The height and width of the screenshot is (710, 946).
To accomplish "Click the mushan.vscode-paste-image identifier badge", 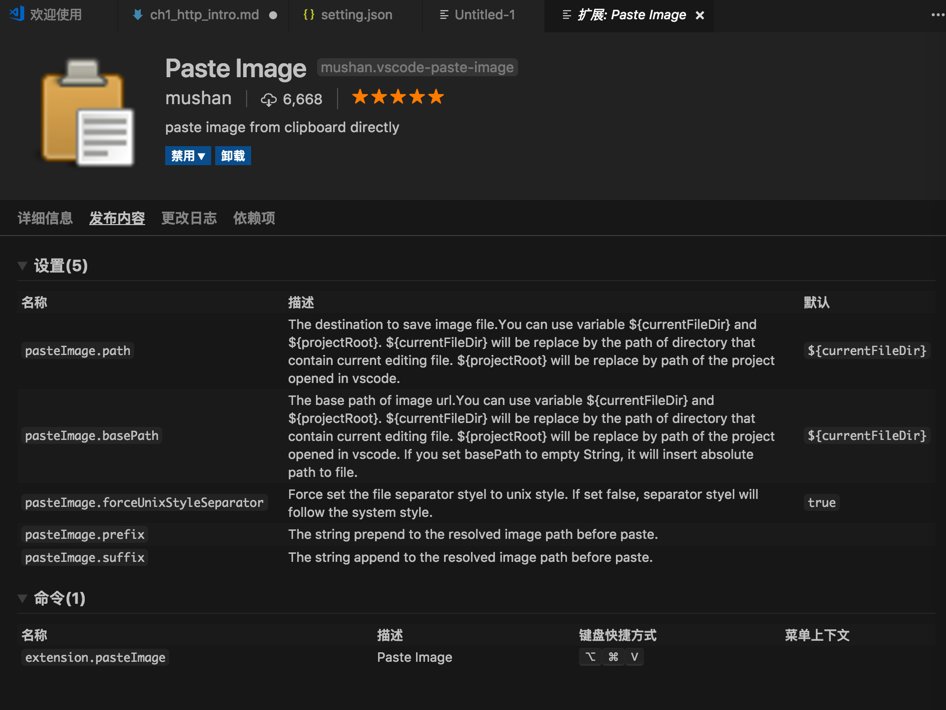I will pos(417,68).
